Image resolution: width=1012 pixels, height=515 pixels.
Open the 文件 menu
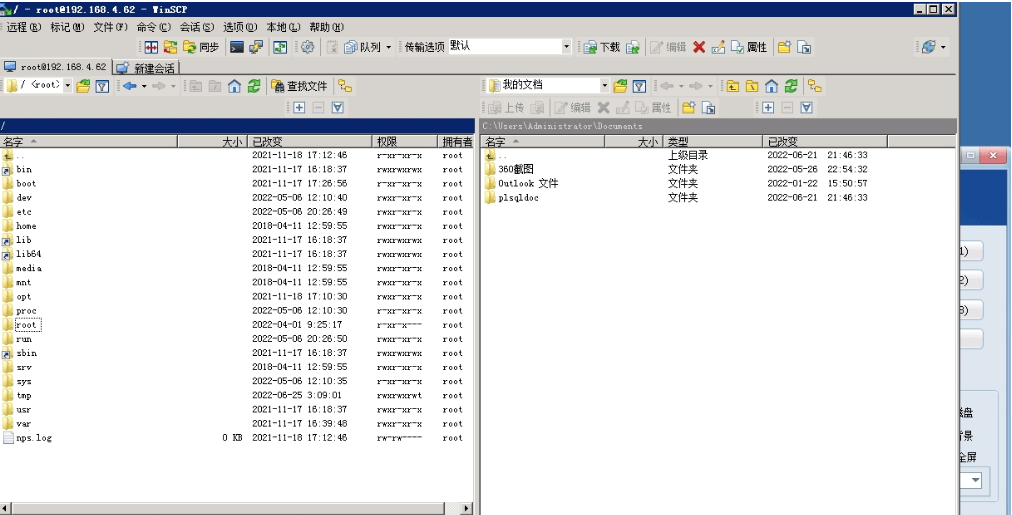[111, 27]
